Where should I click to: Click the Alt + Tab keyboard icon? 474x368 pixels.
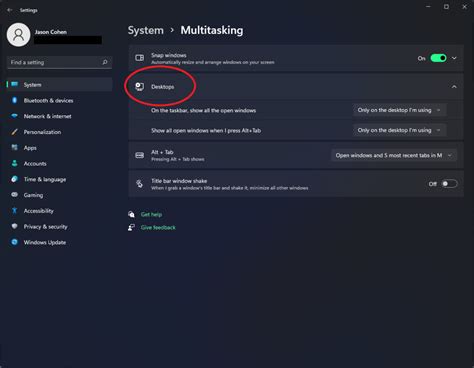(x=140, y=155)
